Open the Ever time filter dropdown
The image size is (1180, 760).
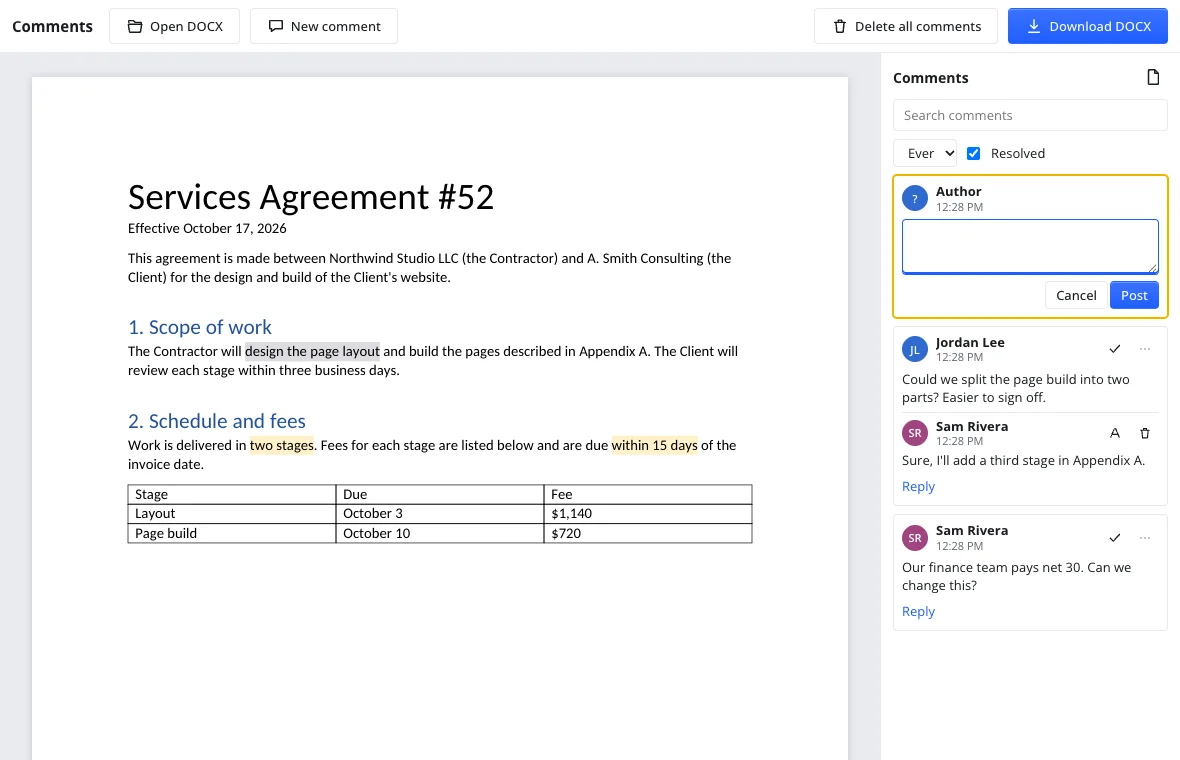925,154
